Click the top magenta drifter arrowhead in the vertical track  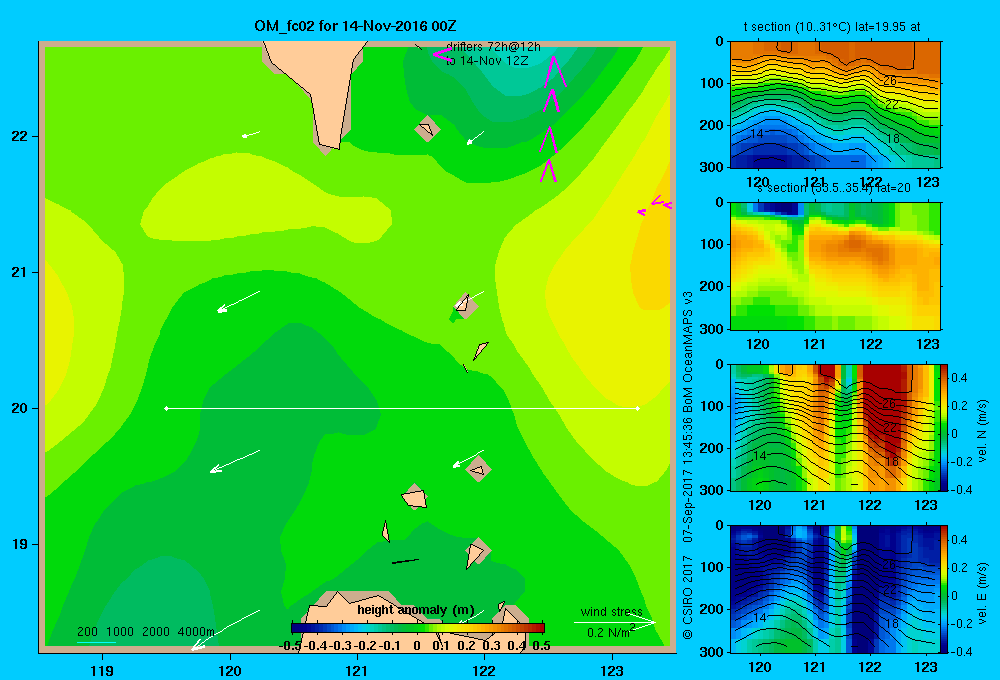(x=554, y=71)
